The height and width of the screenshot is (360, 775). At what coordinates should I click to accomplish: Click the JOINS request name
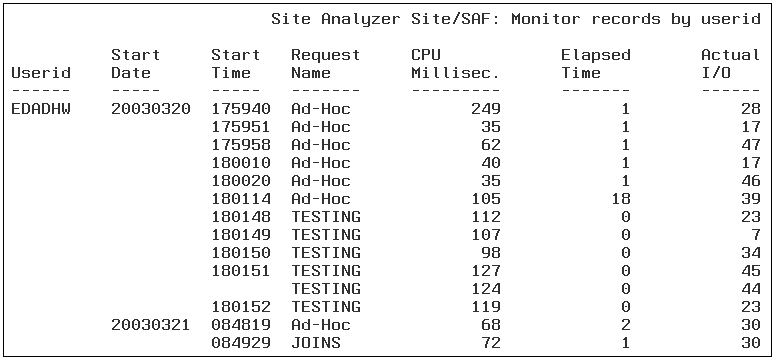point(315,343)
